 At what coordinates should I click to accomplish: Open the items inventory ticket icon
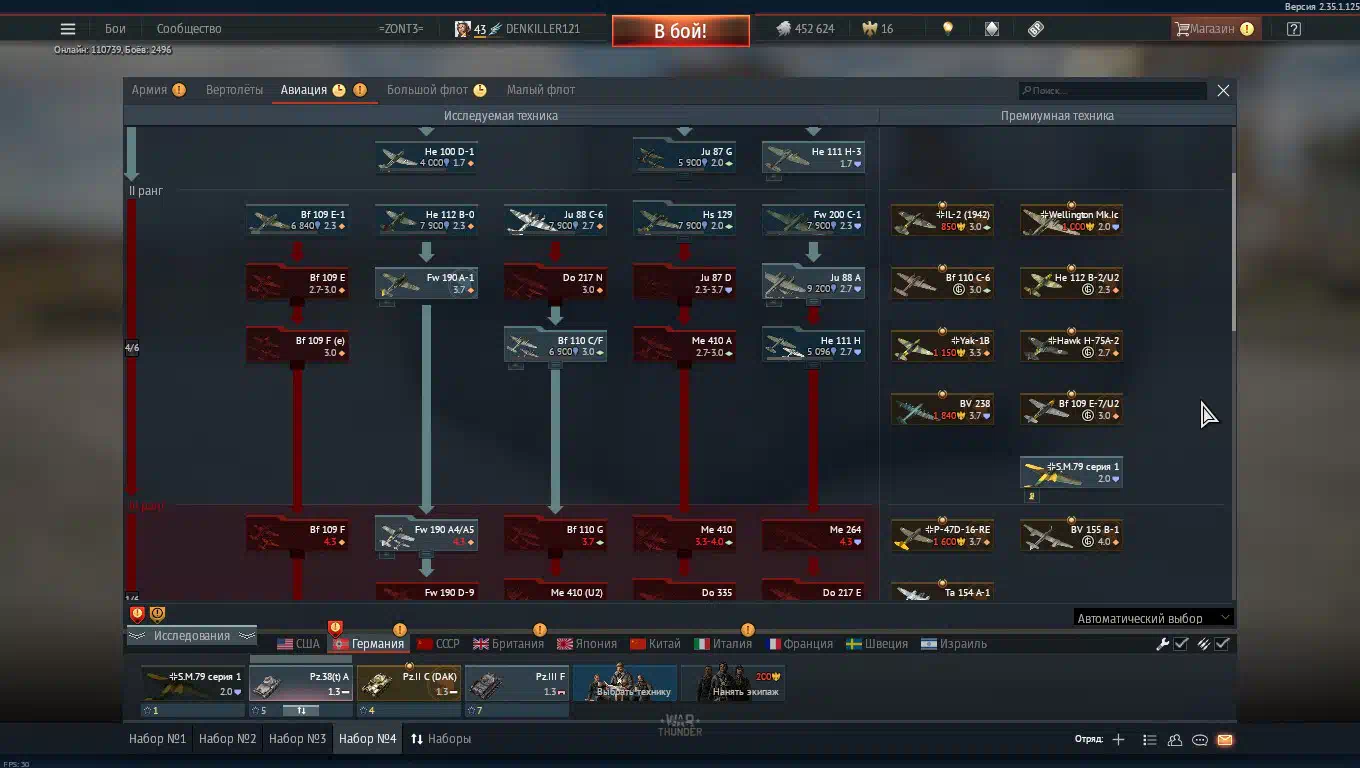[x=1036, y=29]
